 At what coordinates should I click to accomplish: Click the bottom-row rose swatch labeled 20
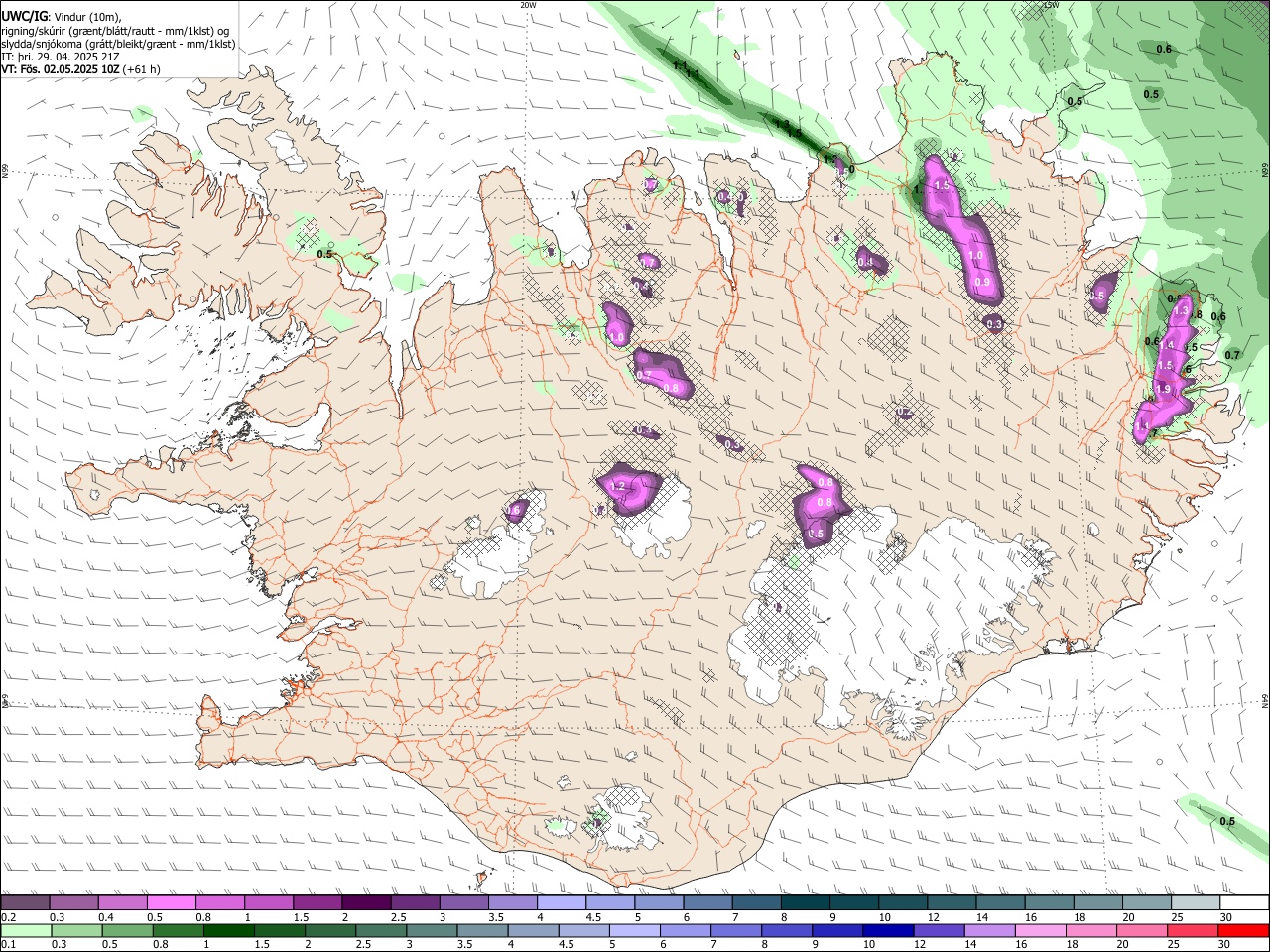(x=1142, y=930)
